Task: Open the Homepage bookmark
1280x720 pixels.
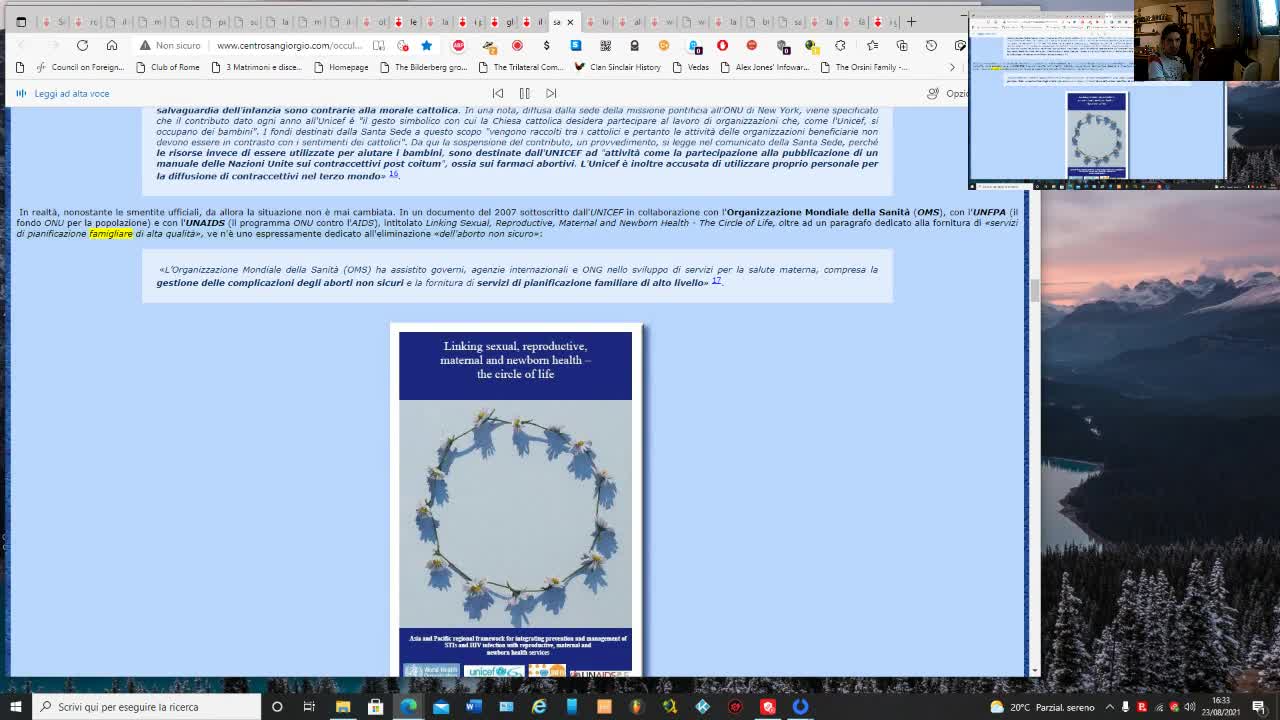Action: pos(340,67)
